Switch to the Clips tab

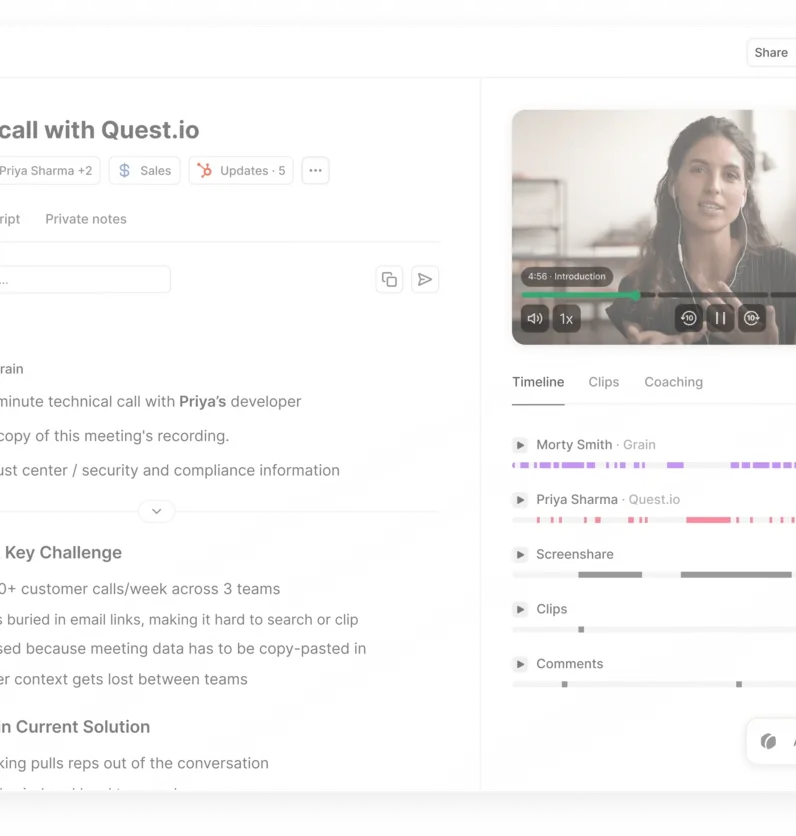pyautogui.click(x=604, y=382)
